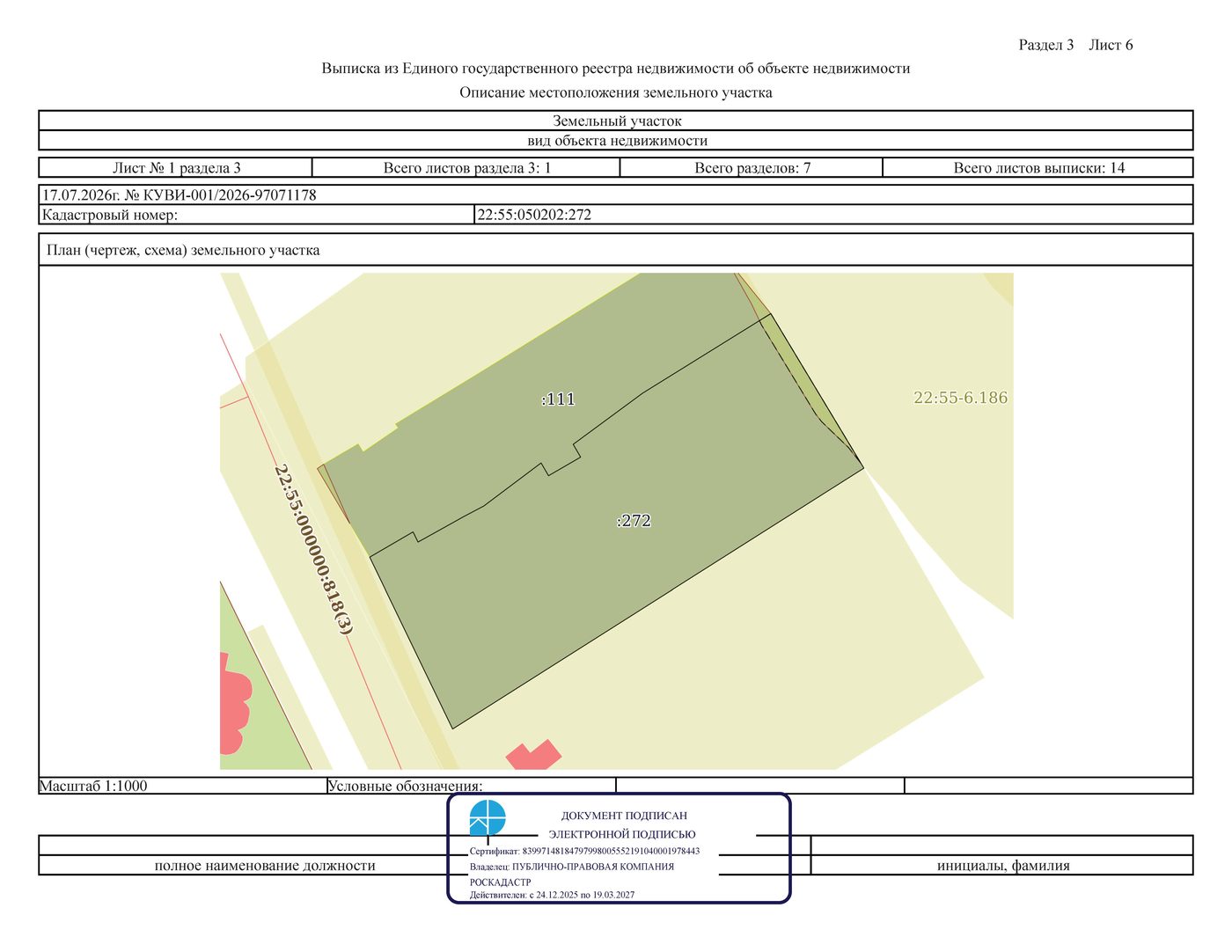Click zone label 22:55-6.186
Screen dimensions: 1232x952
pos(960,398)
